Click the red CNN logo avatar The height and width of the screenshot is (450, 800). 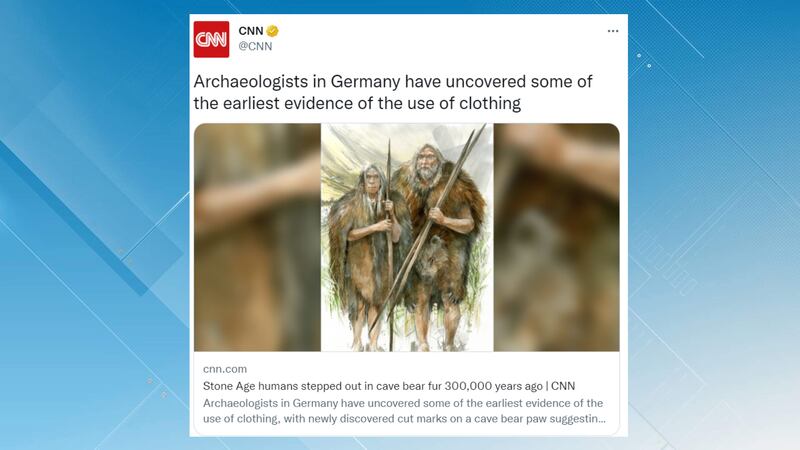(x=211, y=39)
